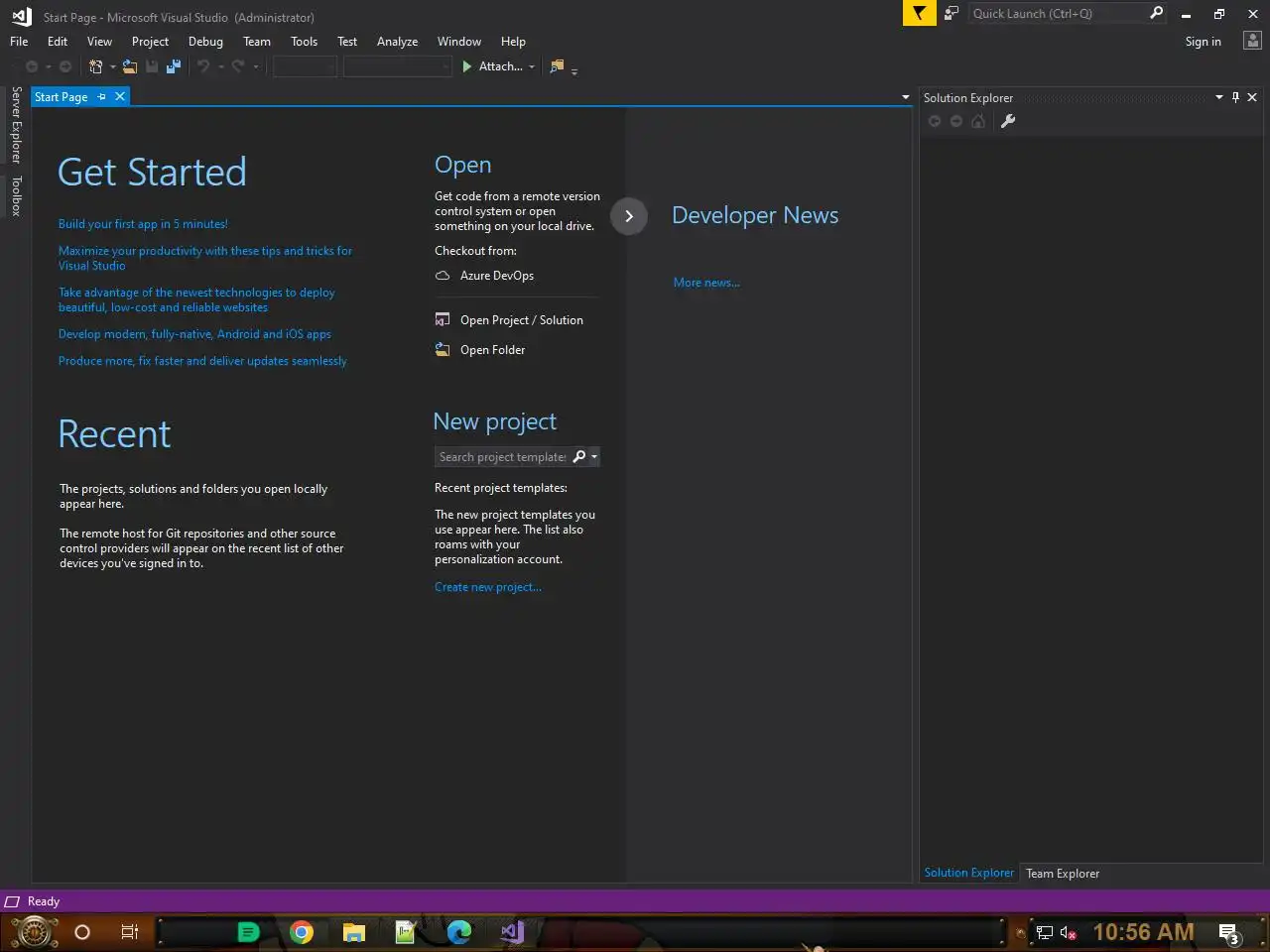This screenshot has height=952, width=1270.
Task: Click the Quick Launch magnifier icon
Action: (x=1156, y=13)
